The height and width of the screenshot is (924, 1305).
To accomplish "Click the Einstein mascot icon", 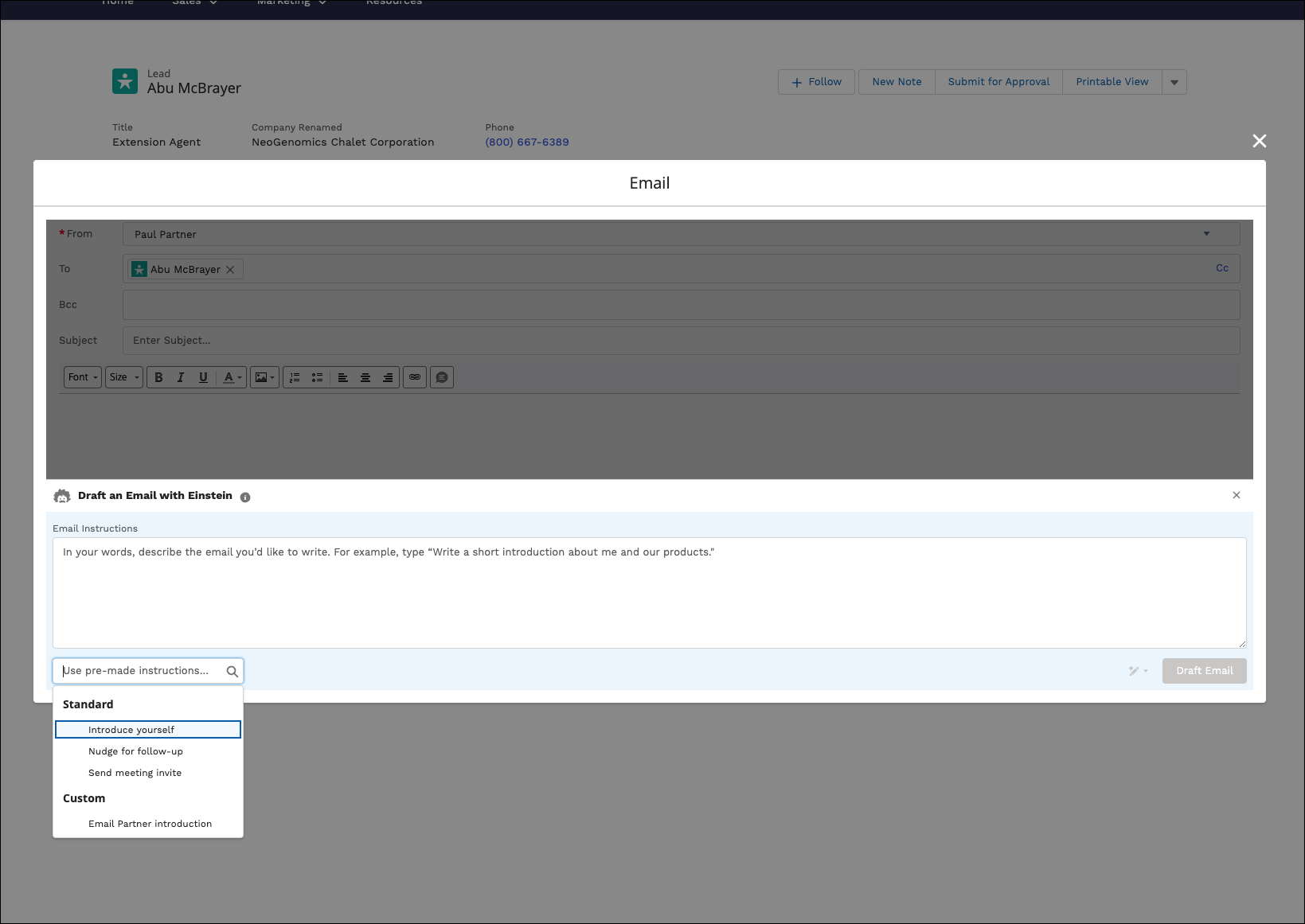I will click(62, 496).
